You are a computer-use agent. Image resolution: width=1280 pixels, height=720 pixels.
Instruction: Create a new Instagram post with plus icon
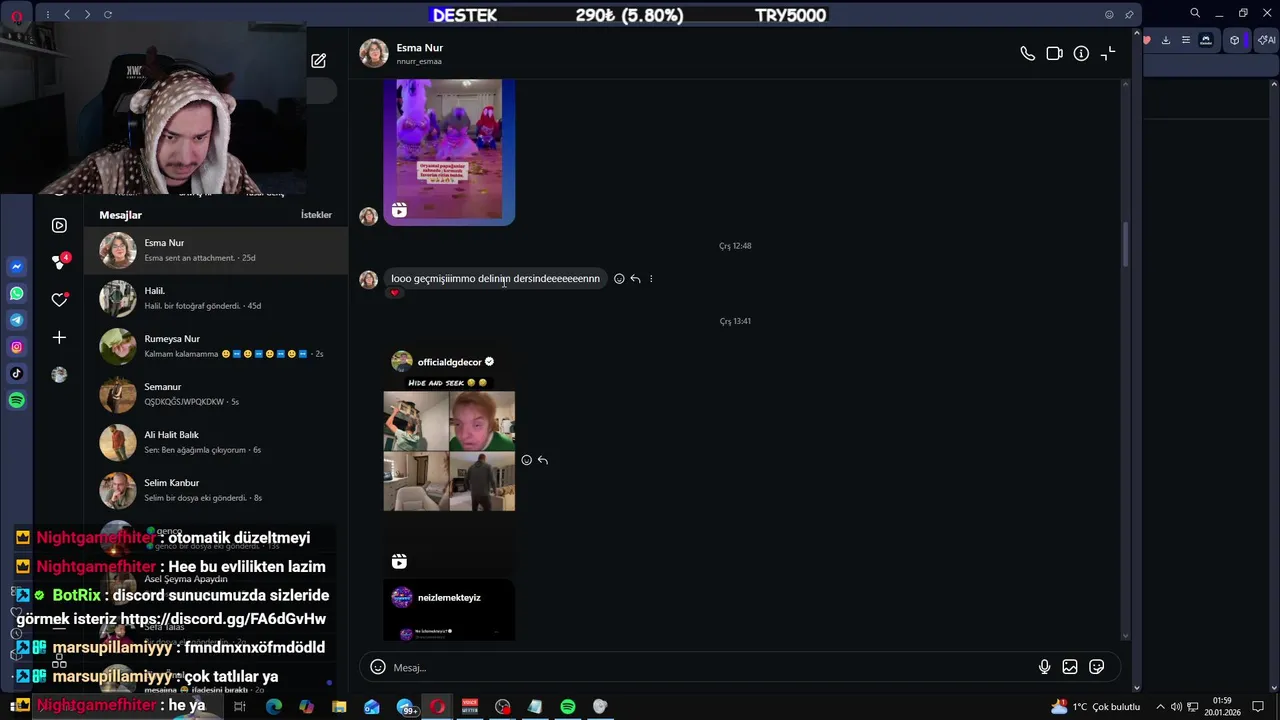59,338
